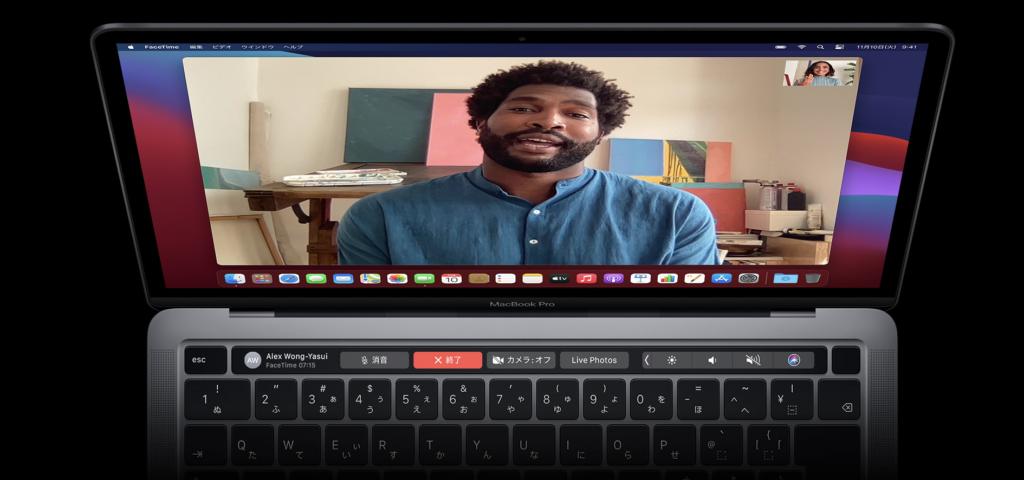Check battery status in menu bar

[781, 47]
